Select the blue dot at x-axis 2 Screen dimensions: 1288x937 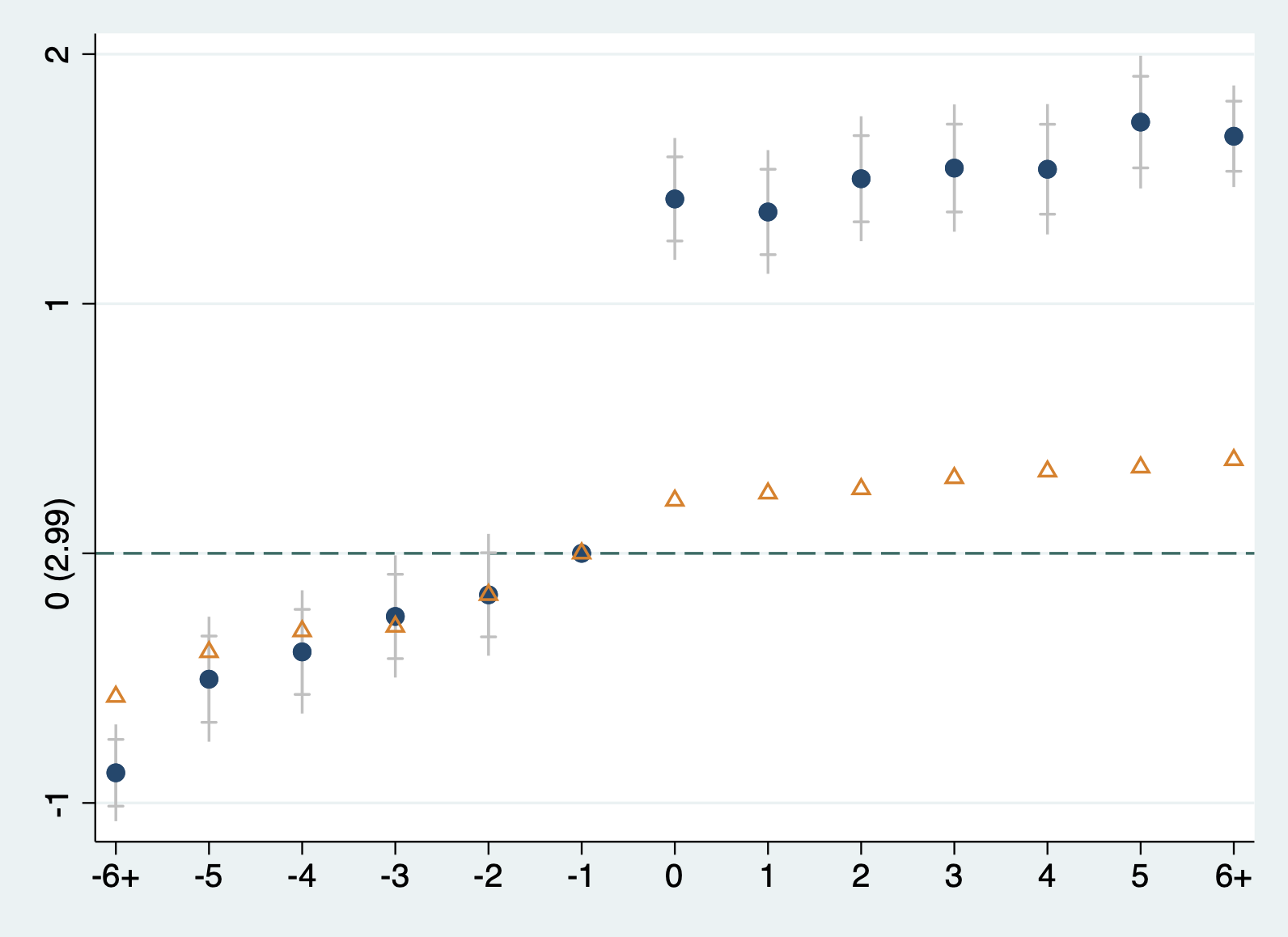pos(861,179)
